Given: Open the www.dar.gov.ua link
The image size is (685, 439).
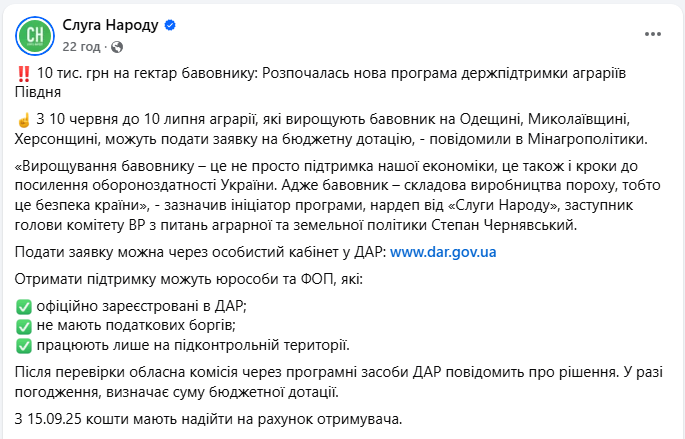Looking at the screenshot, I should click(443, 252).
